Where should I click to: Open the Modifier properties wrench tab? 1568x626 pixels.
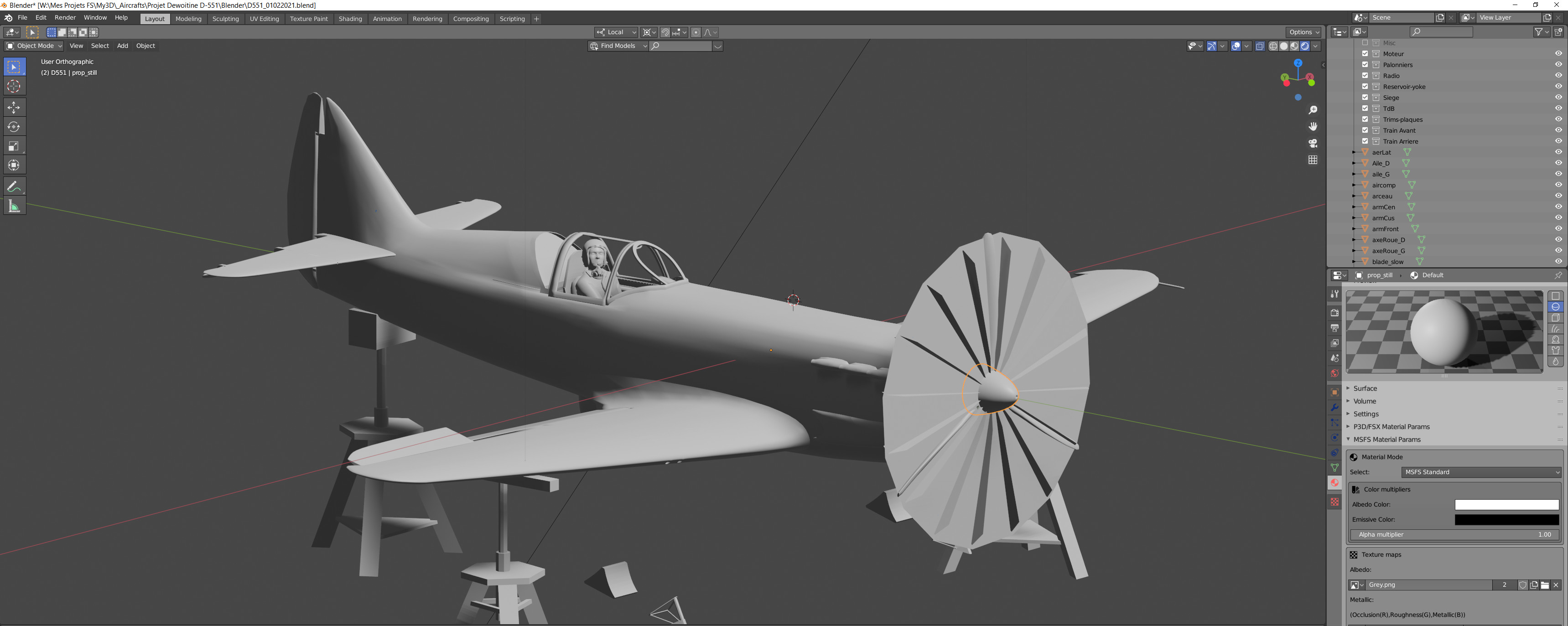click(x=1335, y=408)
